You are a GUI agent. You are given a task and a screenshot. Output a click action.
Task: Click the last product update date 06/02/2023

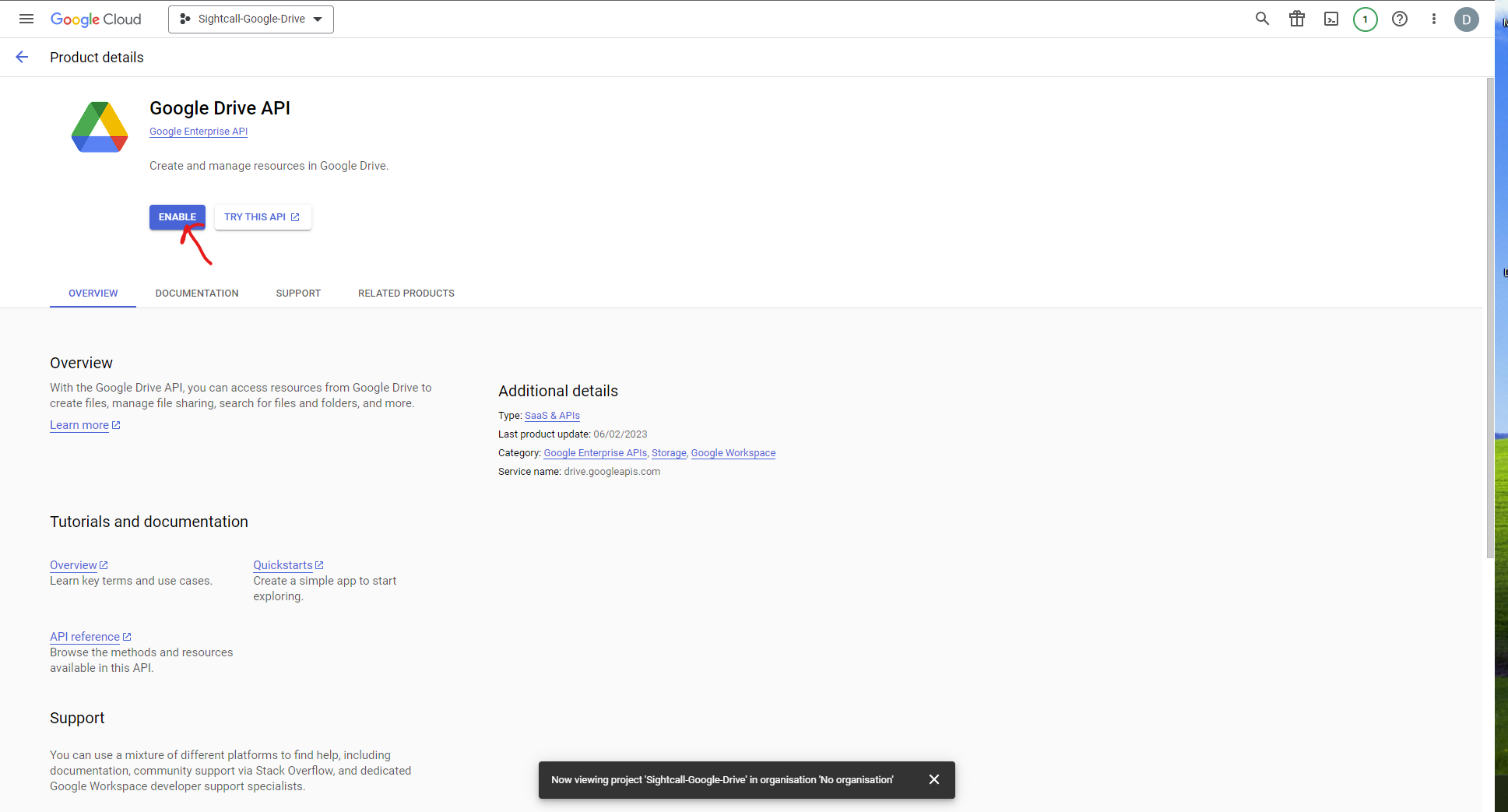(x=620, y=434)
